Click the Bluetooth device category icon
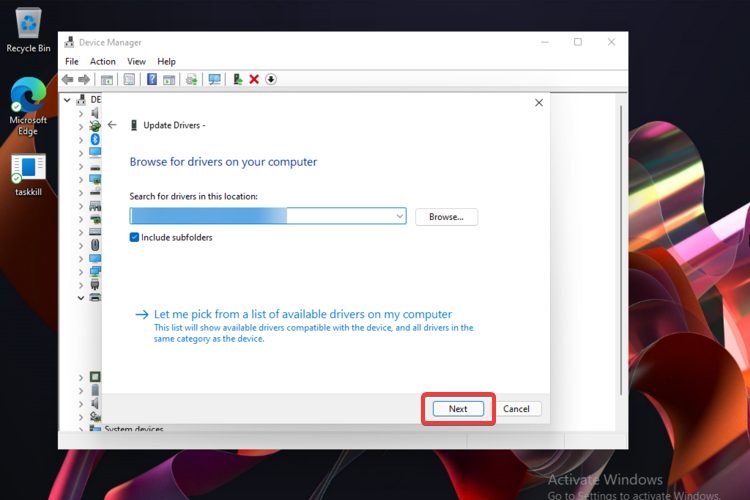This screenshot has height=500, width=750. 95,141
